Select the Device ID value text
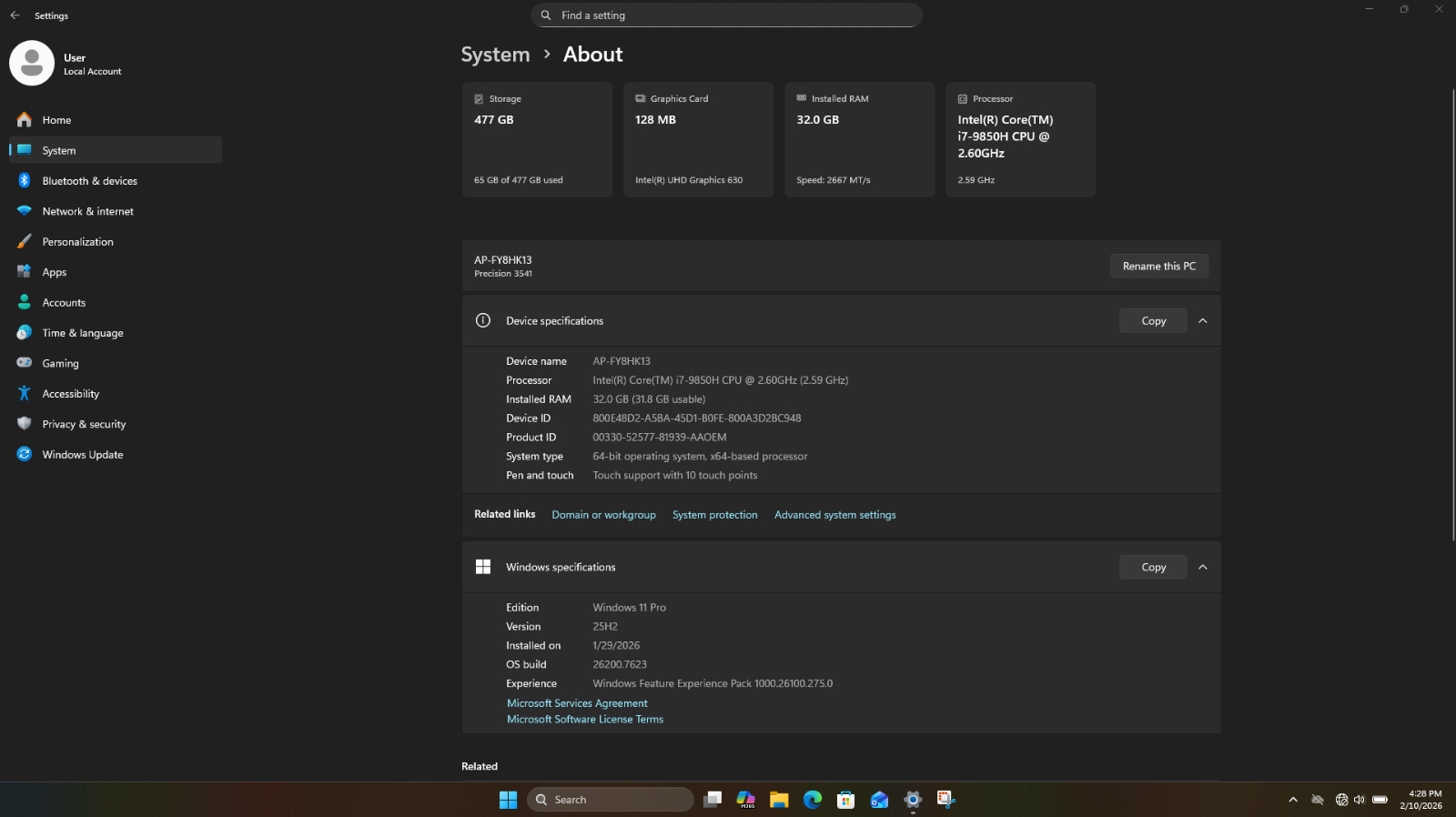1456x817 pixels. (697, 419)
